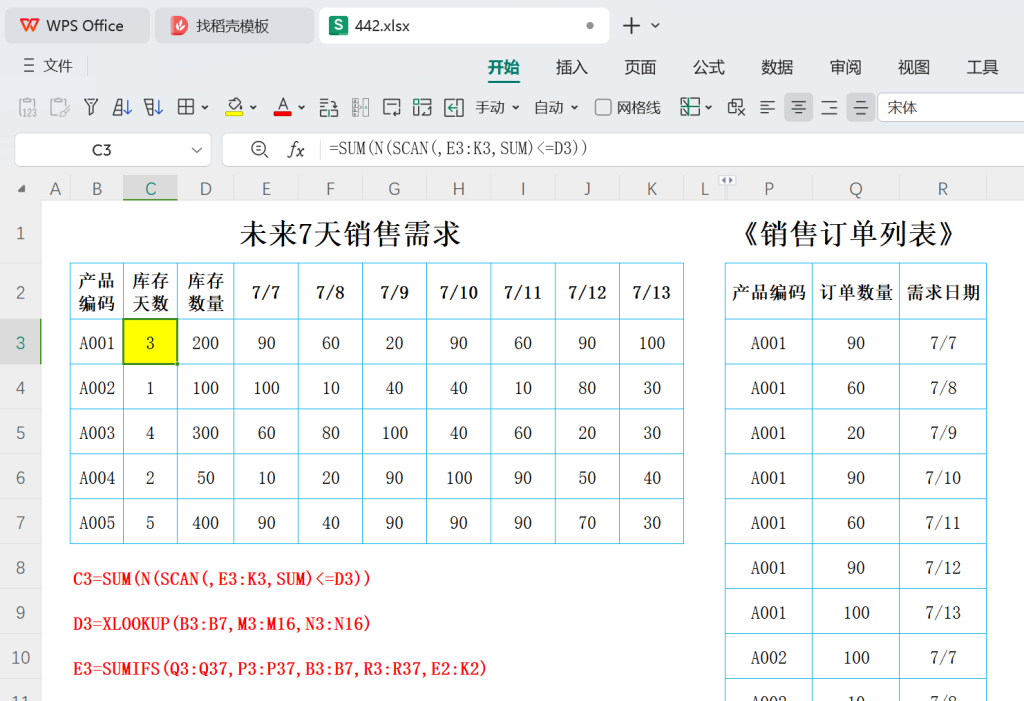The height and width of the screenshot is (701, 1024).
Task: Click the paste values clipboard icon
Action: click(27, 107)
